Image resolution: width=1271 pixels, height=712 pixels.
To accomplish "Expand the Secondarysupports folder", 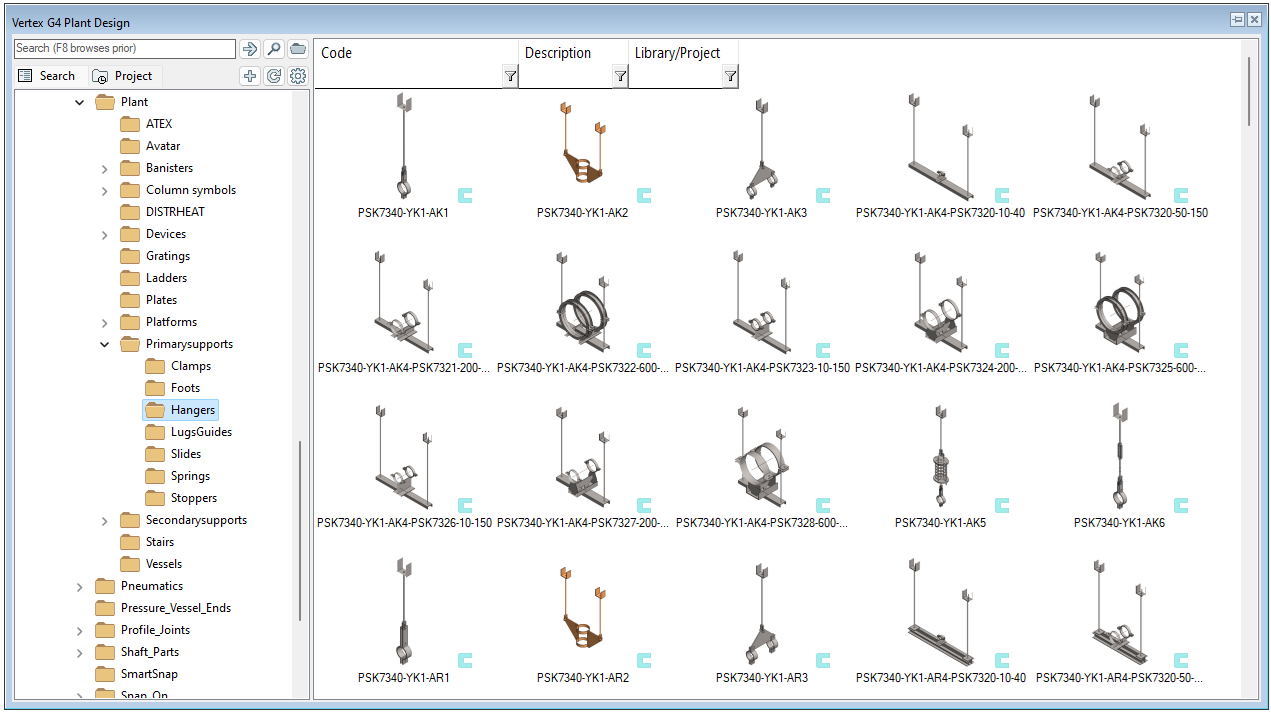I will pyautogui.click(x=105, y=520).
